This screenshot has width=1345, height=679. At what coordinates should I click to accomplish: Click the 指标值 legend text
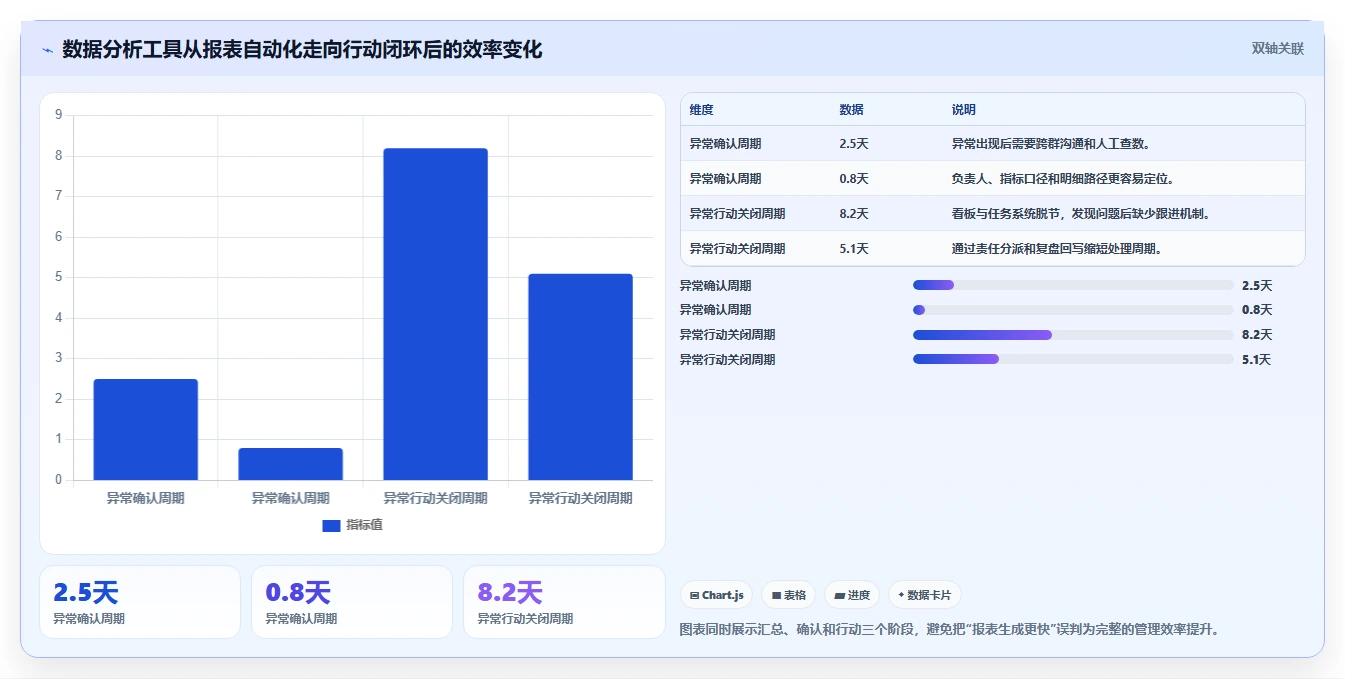coord(364,525)
